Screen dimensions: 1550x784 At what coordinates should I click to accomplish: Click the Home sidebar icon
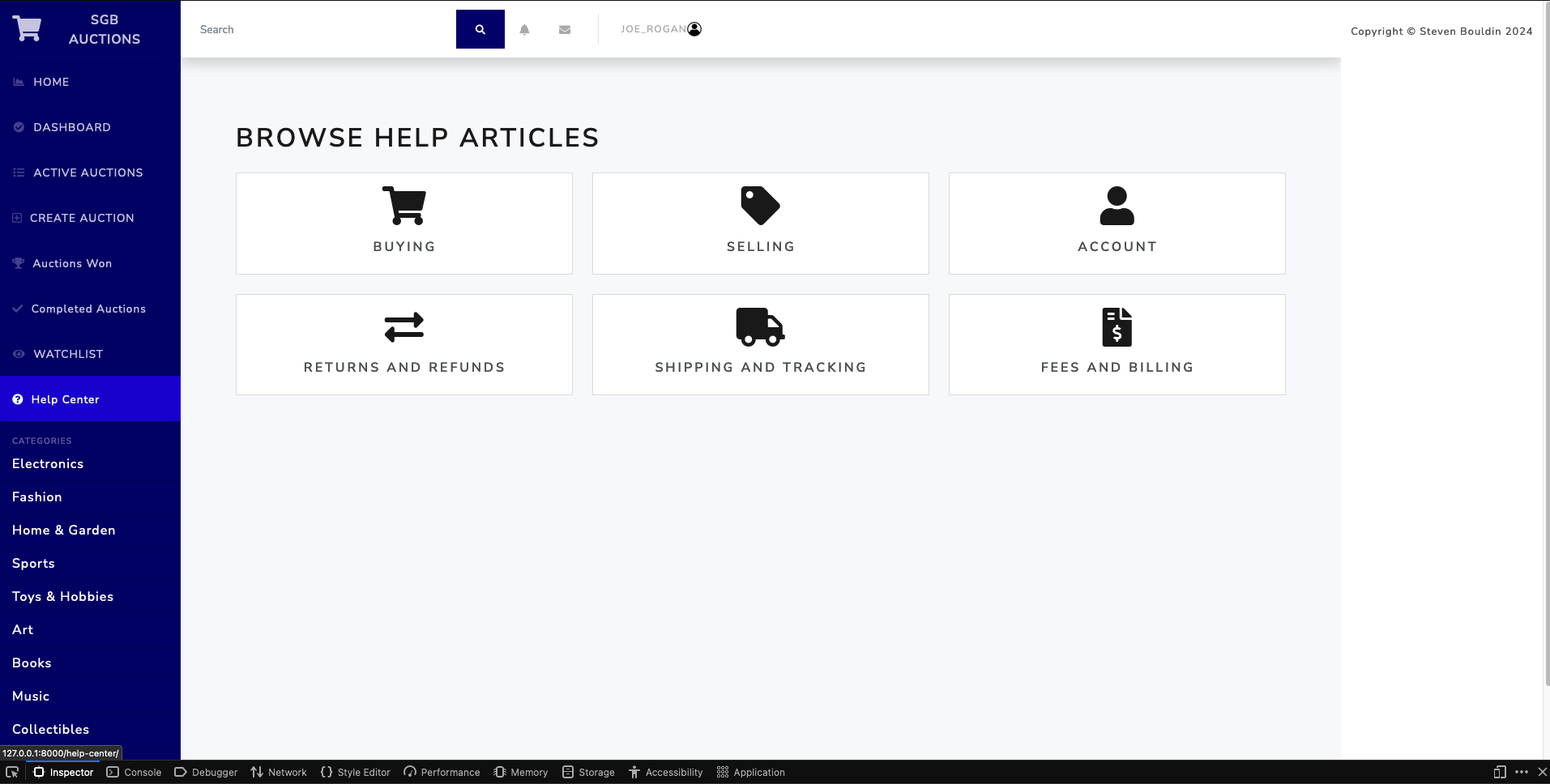pos(19,82)
